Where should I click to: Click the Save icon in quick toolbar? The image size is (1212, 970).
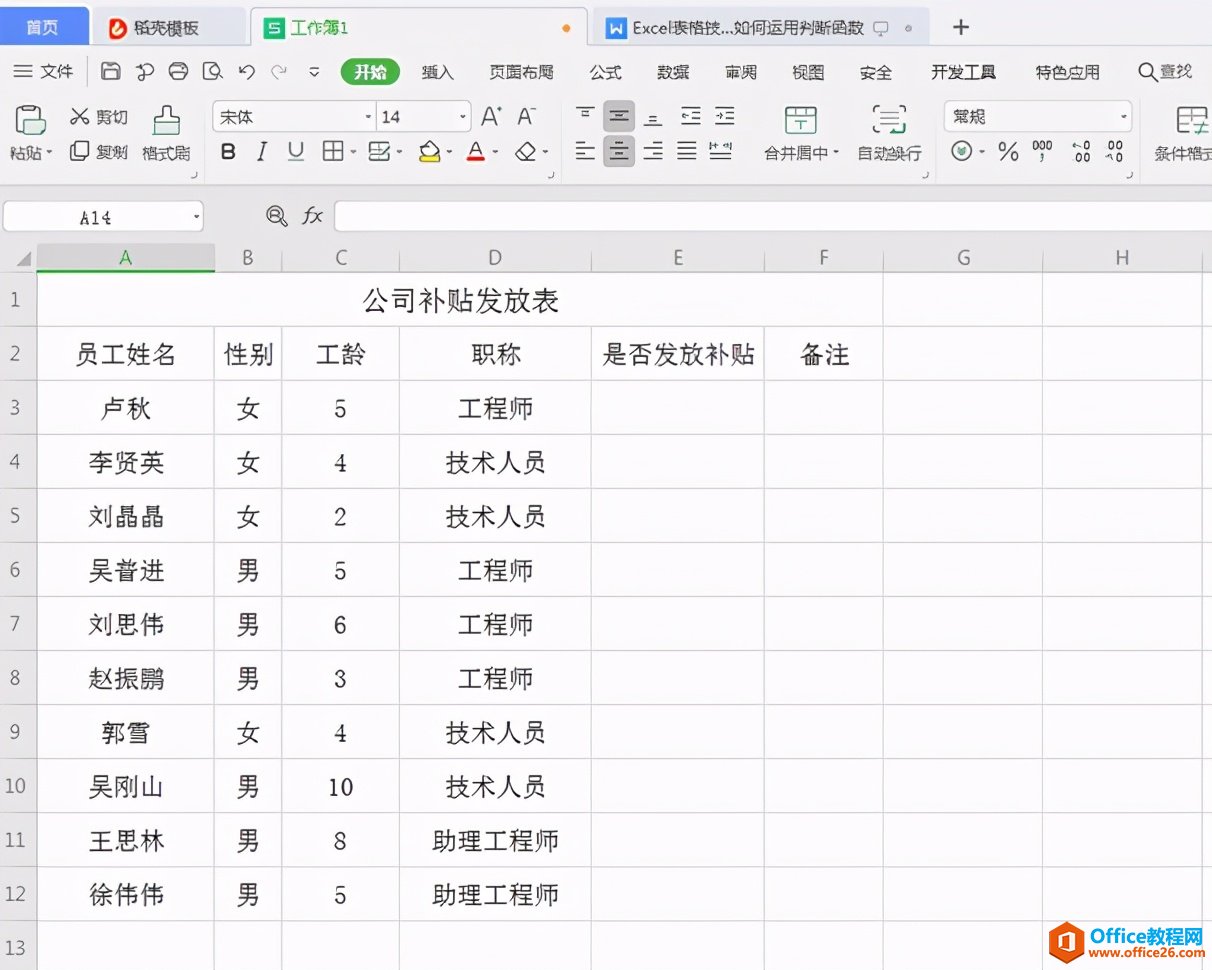point(111,72)
